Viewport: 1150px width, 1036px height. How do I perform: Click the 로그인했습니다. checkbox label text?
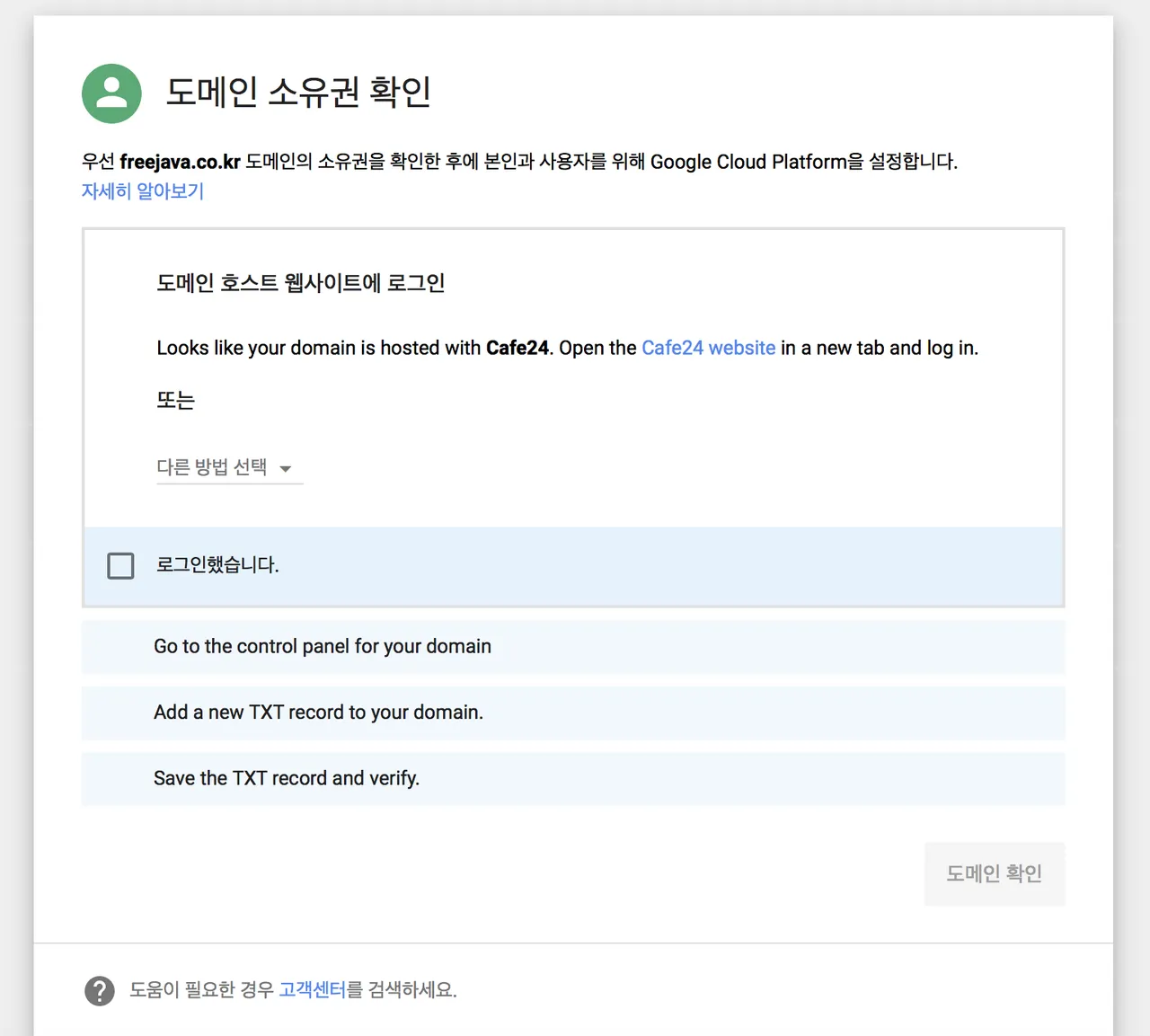coord(217,565)
